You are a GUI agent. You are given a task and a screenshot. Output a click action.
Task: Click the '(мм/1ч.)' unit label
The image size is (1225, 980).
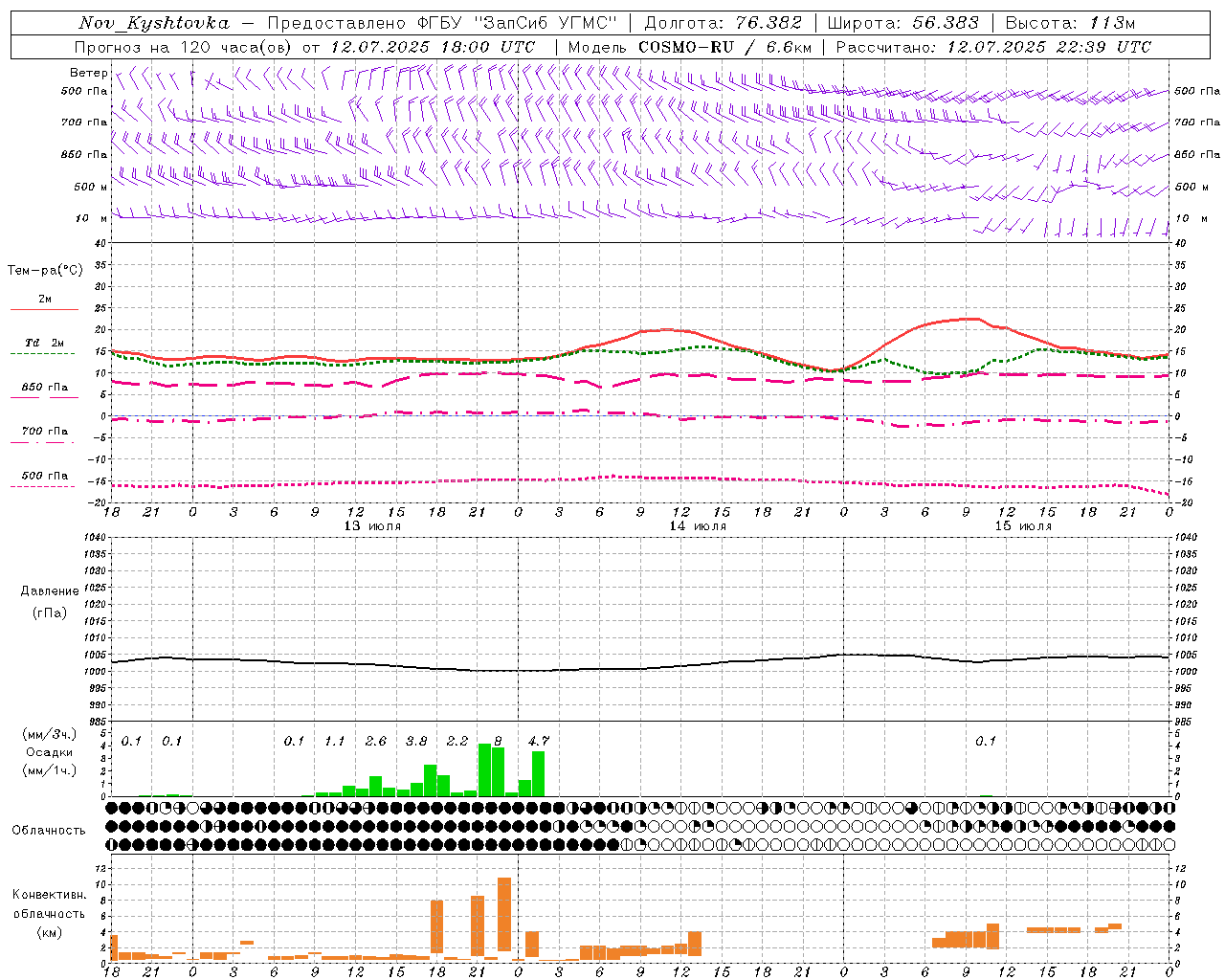pyautogui.click(x=50, y=770)
